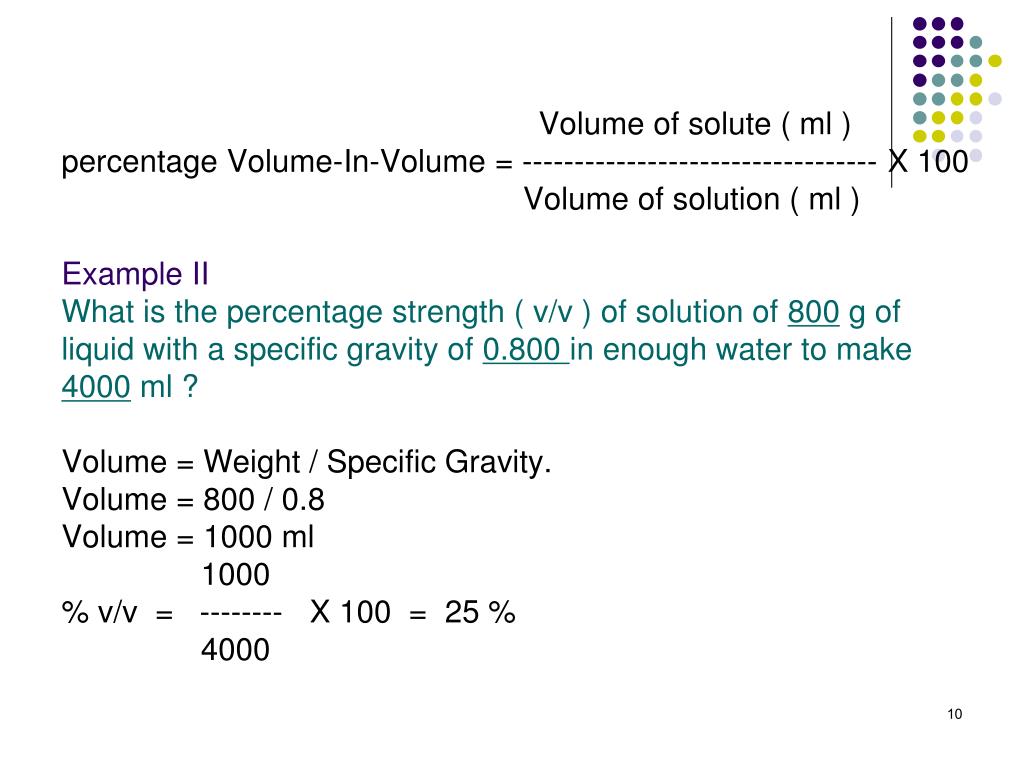
Task: Click 'Volume of solute ( ml )' numerator
Action: click(695, 124)
